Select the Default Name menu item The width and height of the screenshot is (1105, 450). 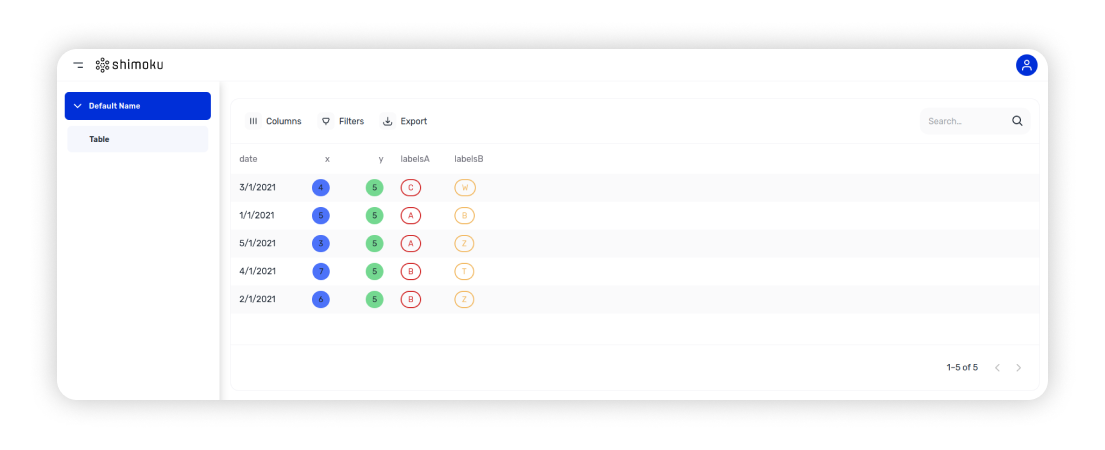114,106
